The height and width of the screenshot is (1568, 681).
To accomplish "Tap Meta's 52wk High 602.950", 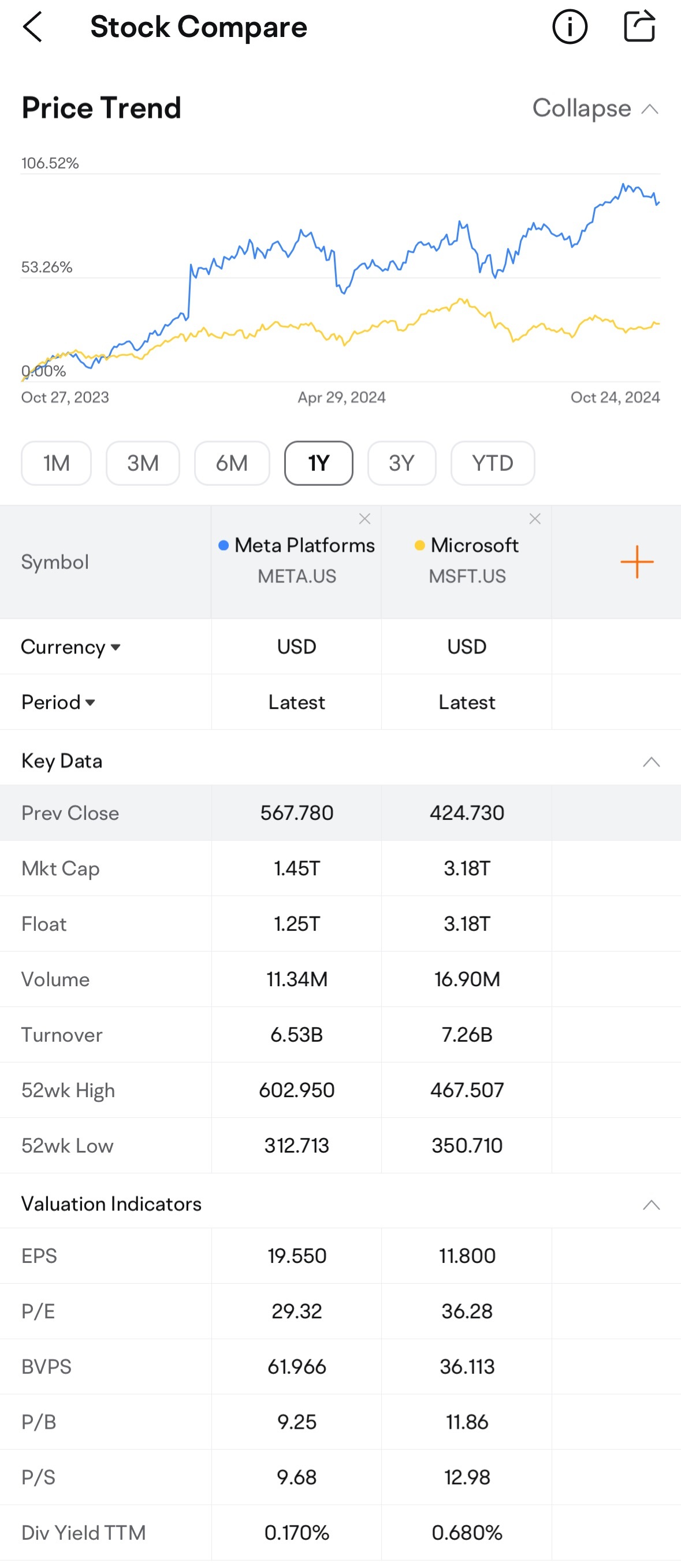I will (x=297, y=1090).
